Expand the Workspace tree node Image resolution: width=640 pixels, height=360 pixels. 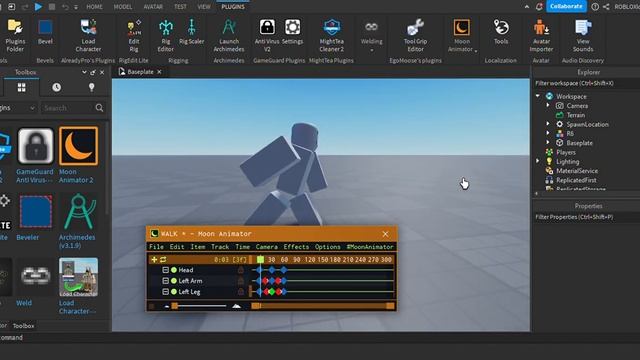point(538,96)
